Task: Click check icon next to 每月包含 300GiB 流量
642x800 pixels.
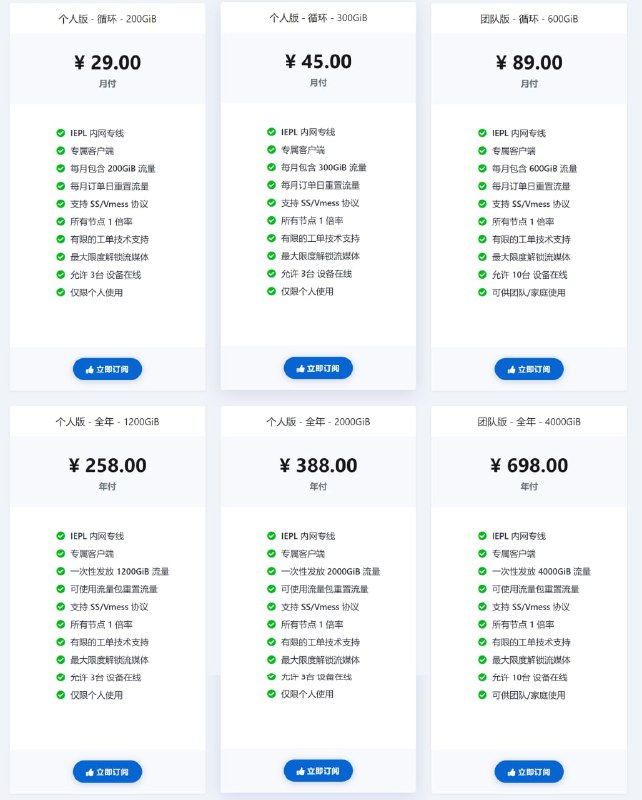Action: (x=271, y=167)
